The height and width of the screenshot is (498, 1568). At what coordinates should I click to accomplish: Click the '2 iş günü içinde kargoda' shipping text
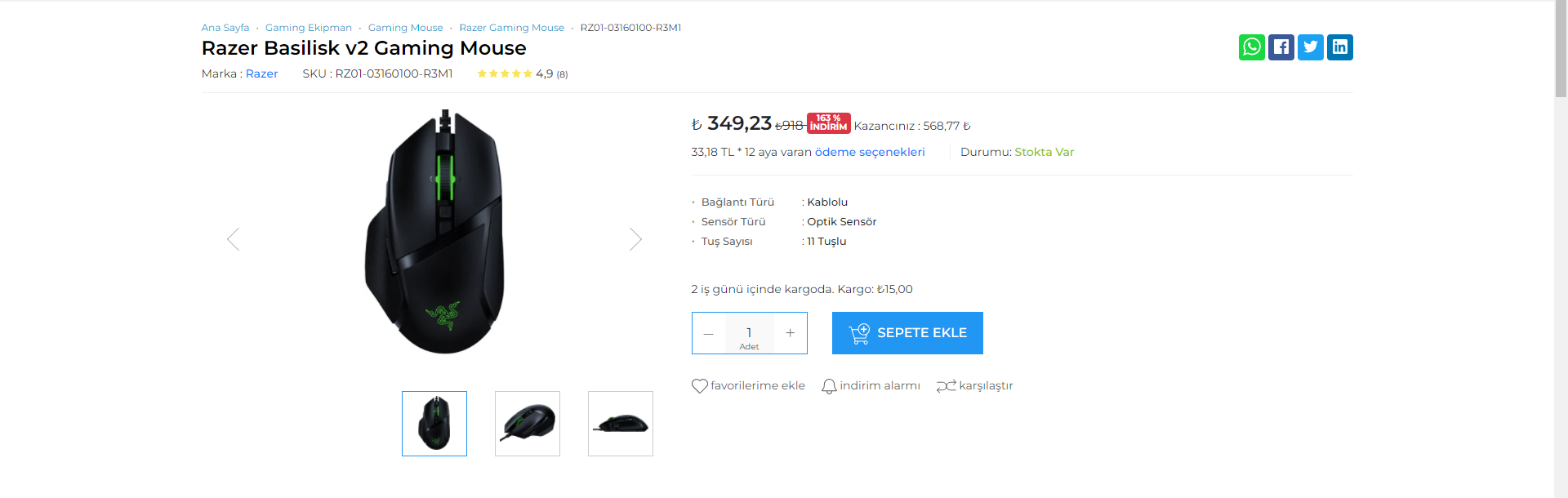(x=762, y=289)
